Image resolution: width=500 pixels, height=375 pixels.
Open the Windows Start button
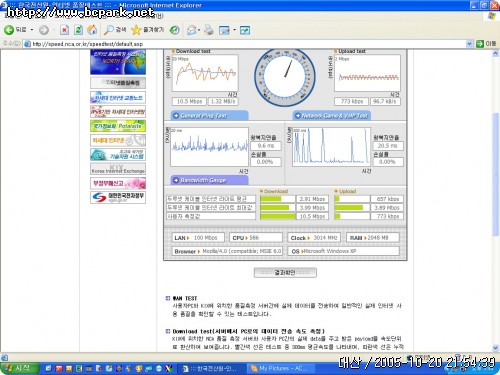pos(19,368)
